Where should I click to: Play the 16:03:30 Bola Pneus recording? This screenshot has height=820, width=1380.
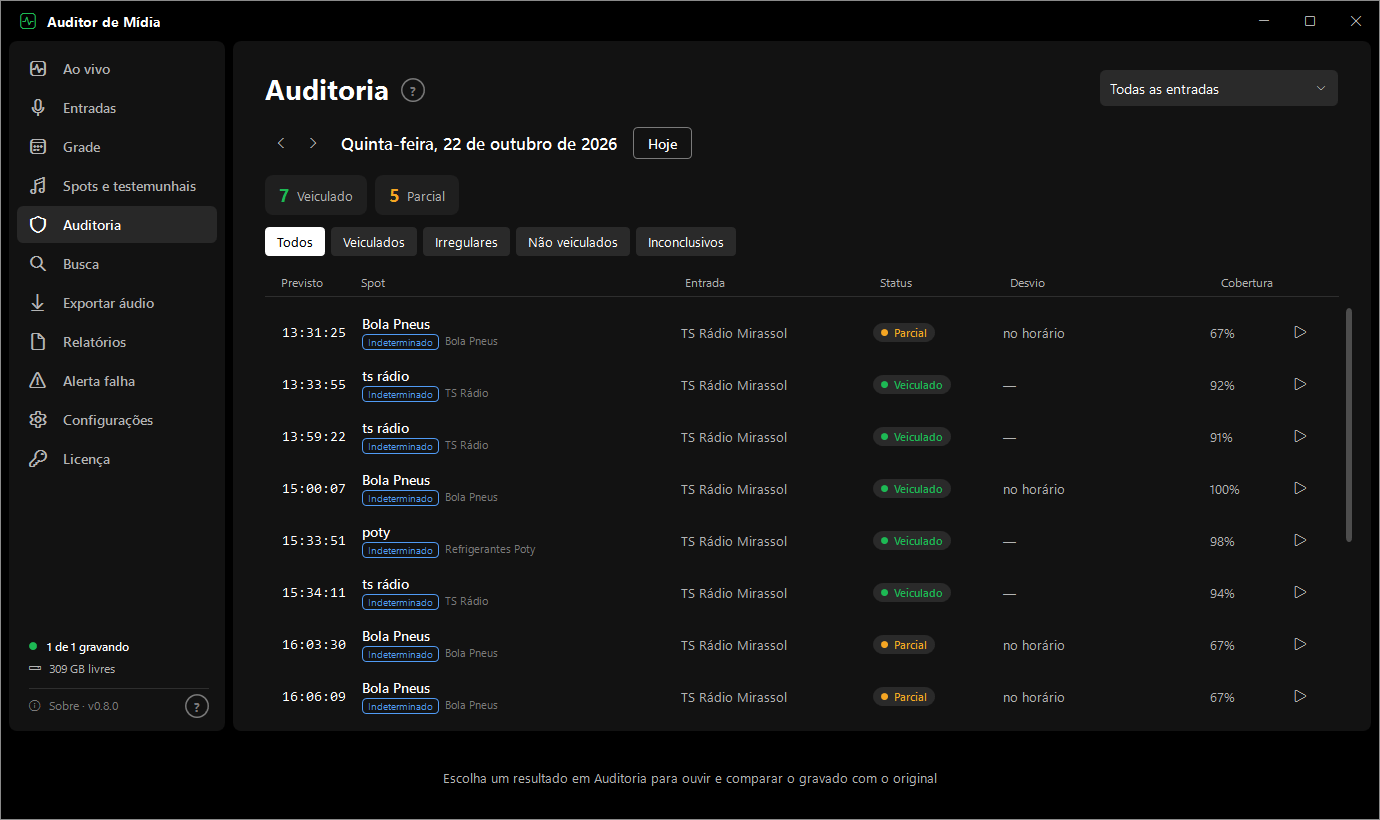[x=1300, y=644]
